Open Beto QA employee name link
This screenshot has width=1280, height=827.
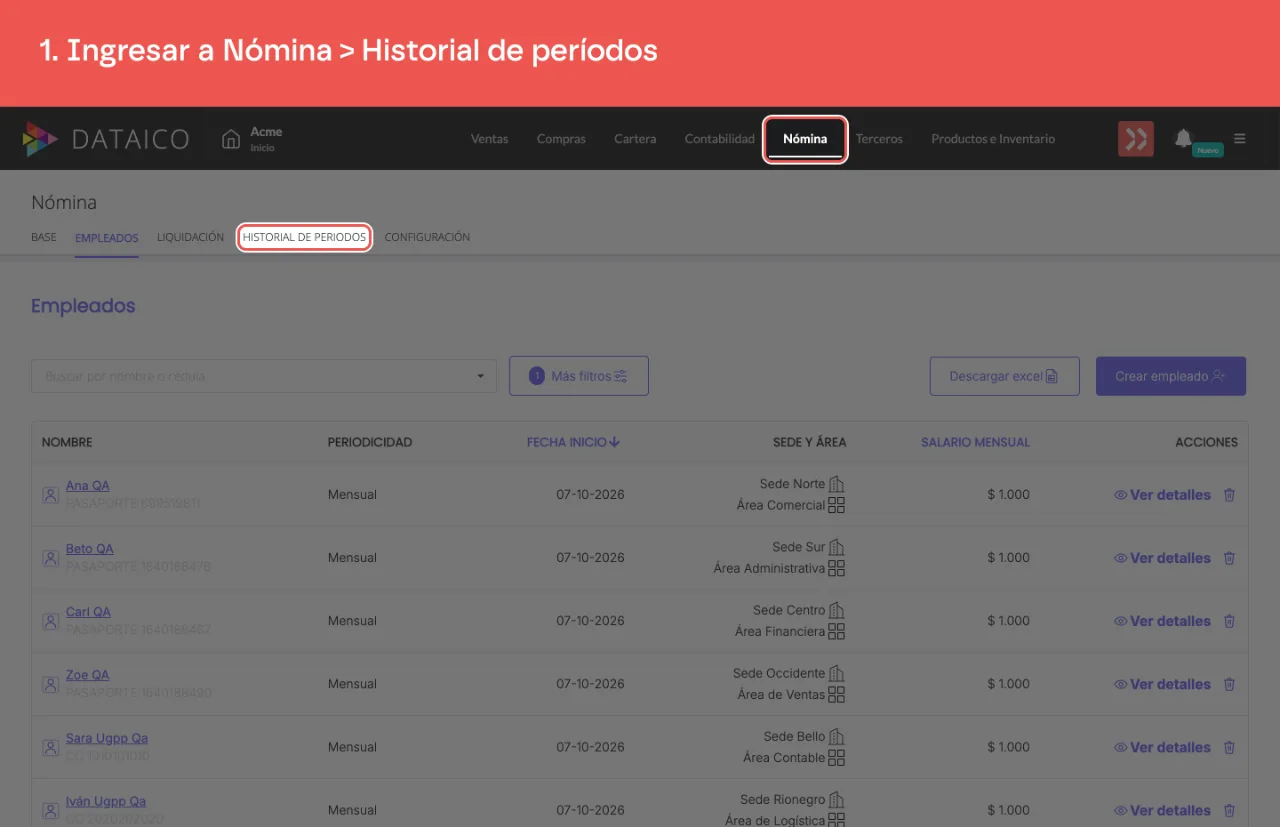pyautogui.click(x=90, y=549)
